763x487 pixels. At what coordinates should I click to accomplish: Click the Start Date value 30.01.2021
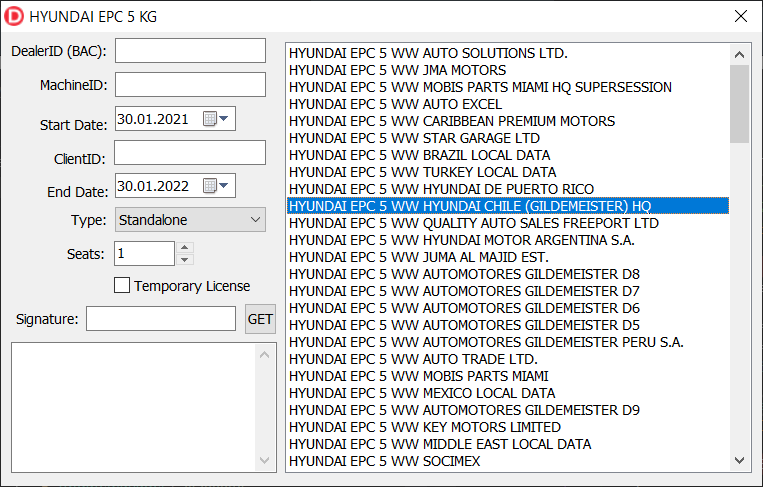[x=153, y=119]
